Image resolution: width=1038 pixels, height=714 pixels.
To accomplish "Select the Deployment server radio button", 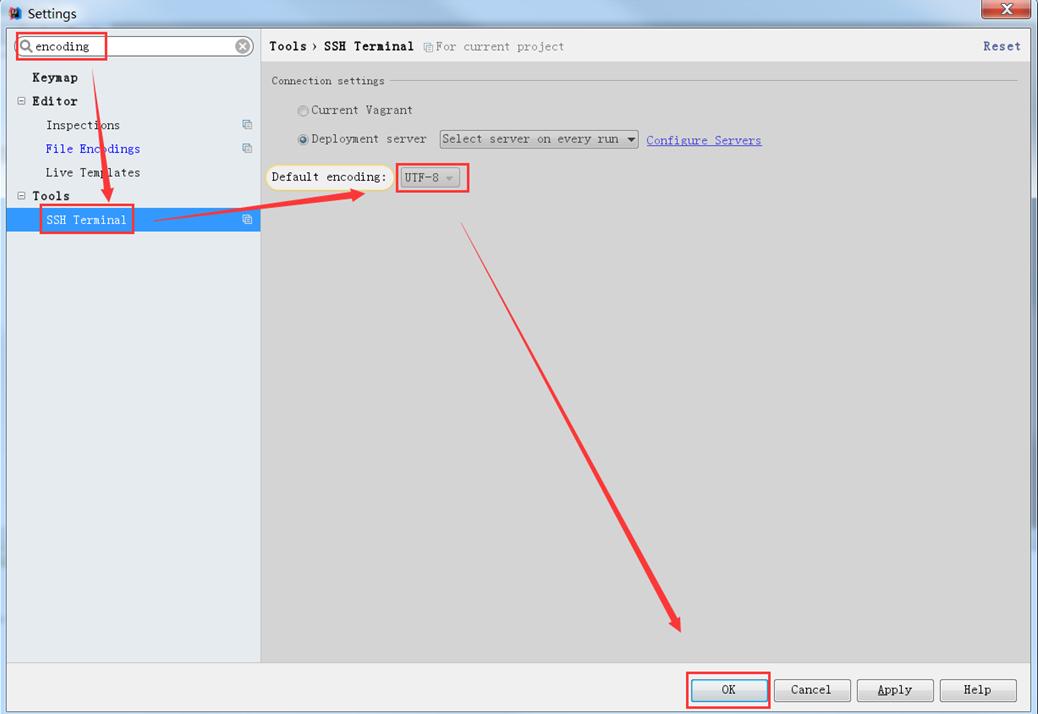I will [x=303, y=140].
